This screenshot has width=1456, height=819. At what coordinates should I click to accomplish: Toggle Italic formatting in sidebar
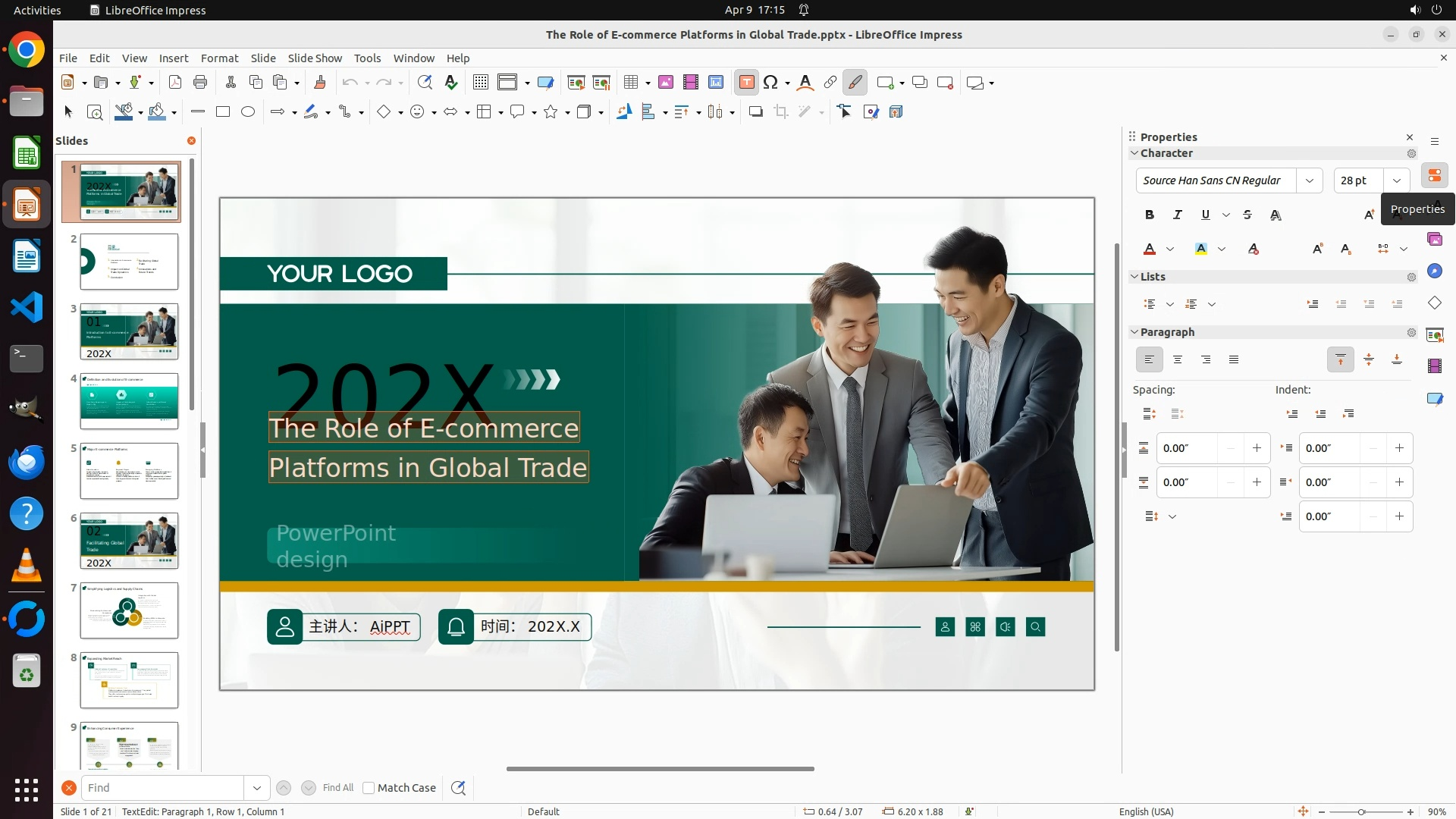tap(1177, 215)
